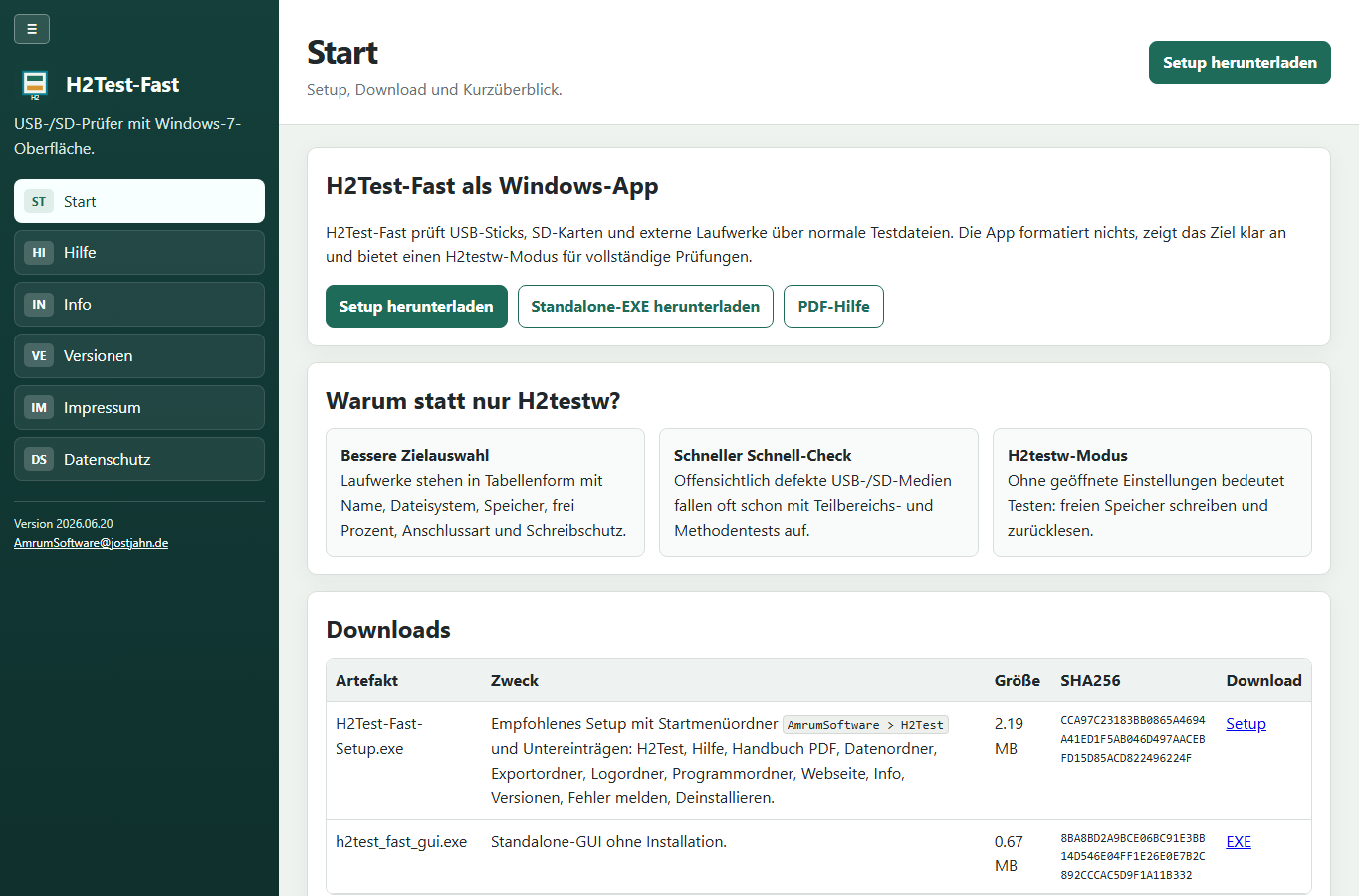Image resolution: width=1359 pixels, height=896 pixels.
Task: Click the AmrumSoftware > H2Test code label
Action: coord(865,725)
